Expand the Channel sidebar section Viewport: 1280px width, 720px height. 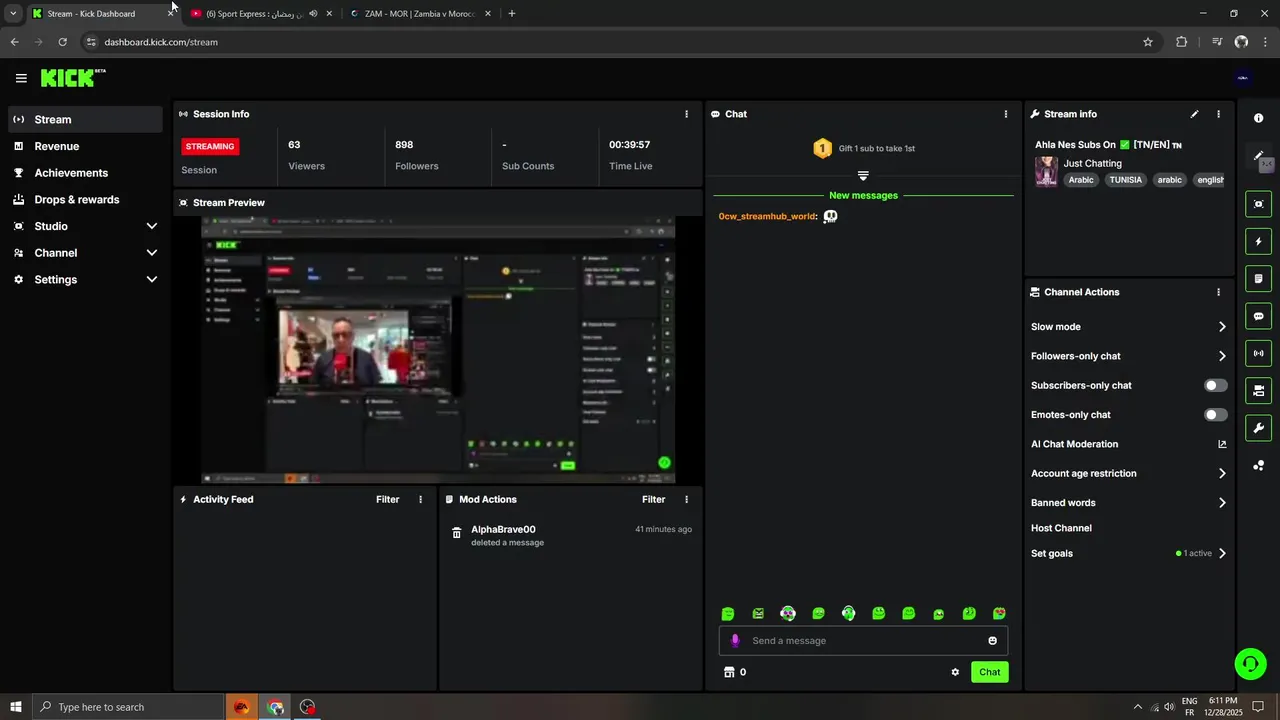tap(151, 253)
